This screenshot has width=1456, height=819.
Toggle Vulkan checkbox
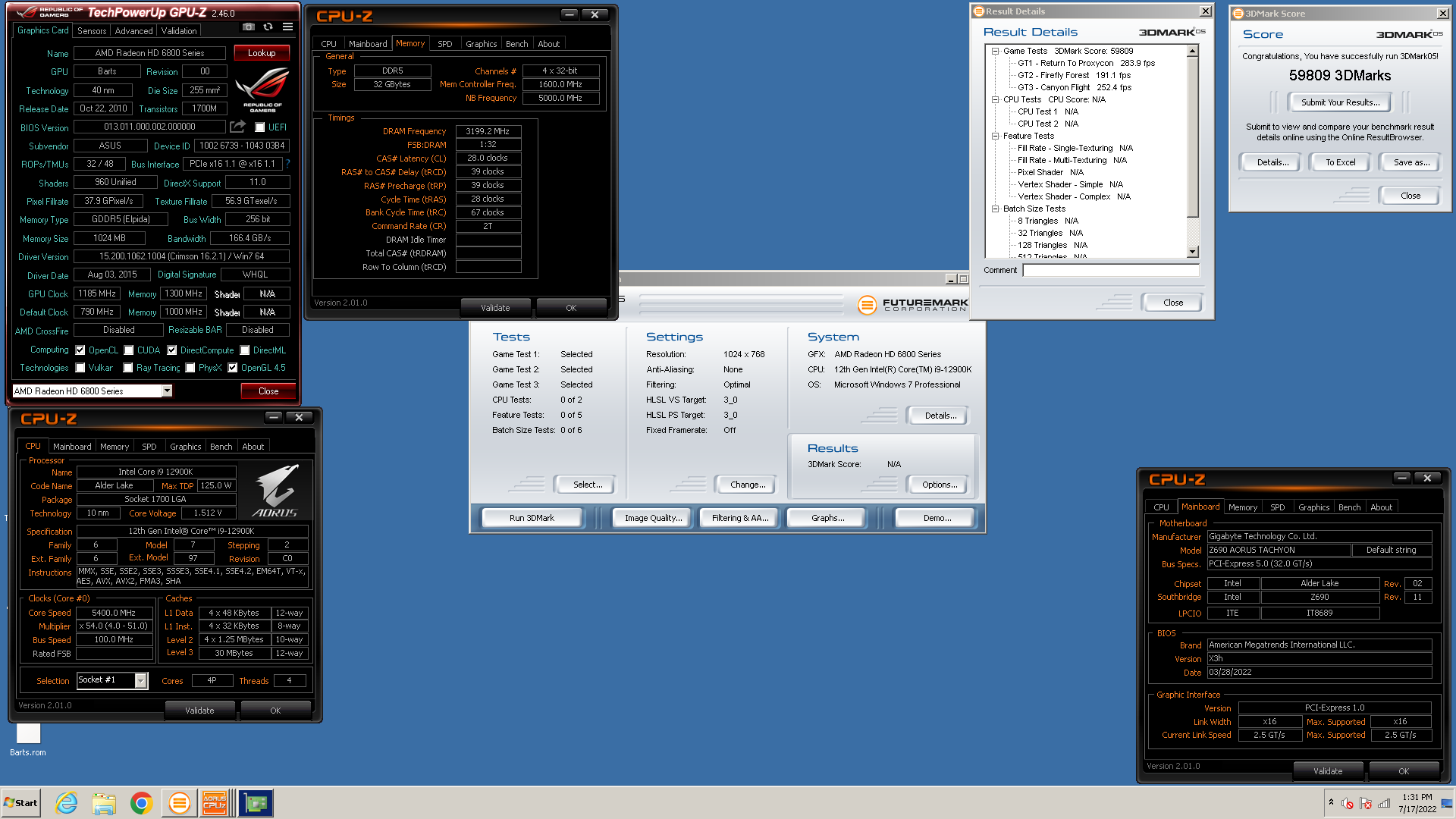coord(80,368)
